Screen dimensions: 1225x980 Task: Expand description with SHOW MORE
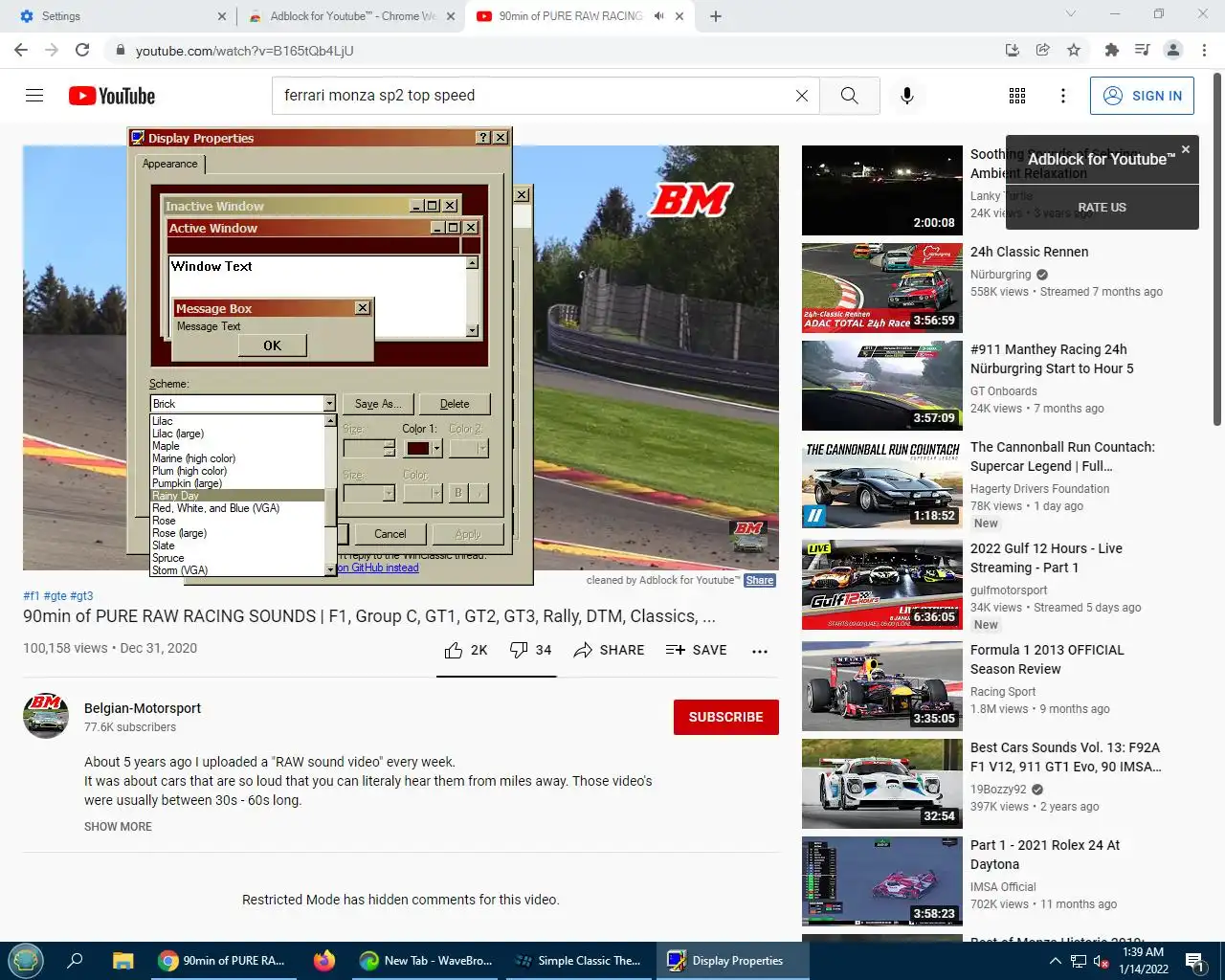(118, 827)
